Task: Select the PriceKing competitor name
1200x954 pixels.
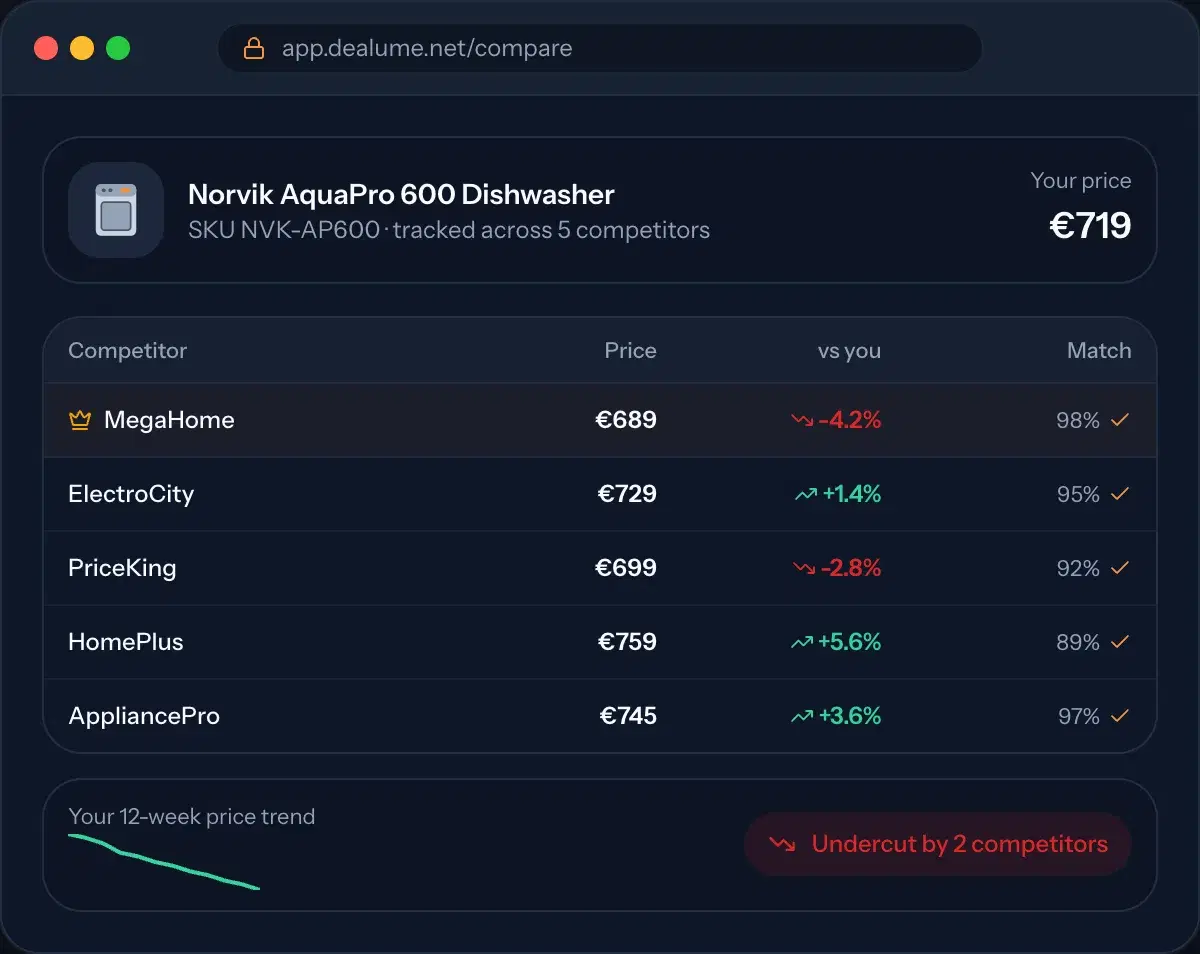Action: click(122, 568)
